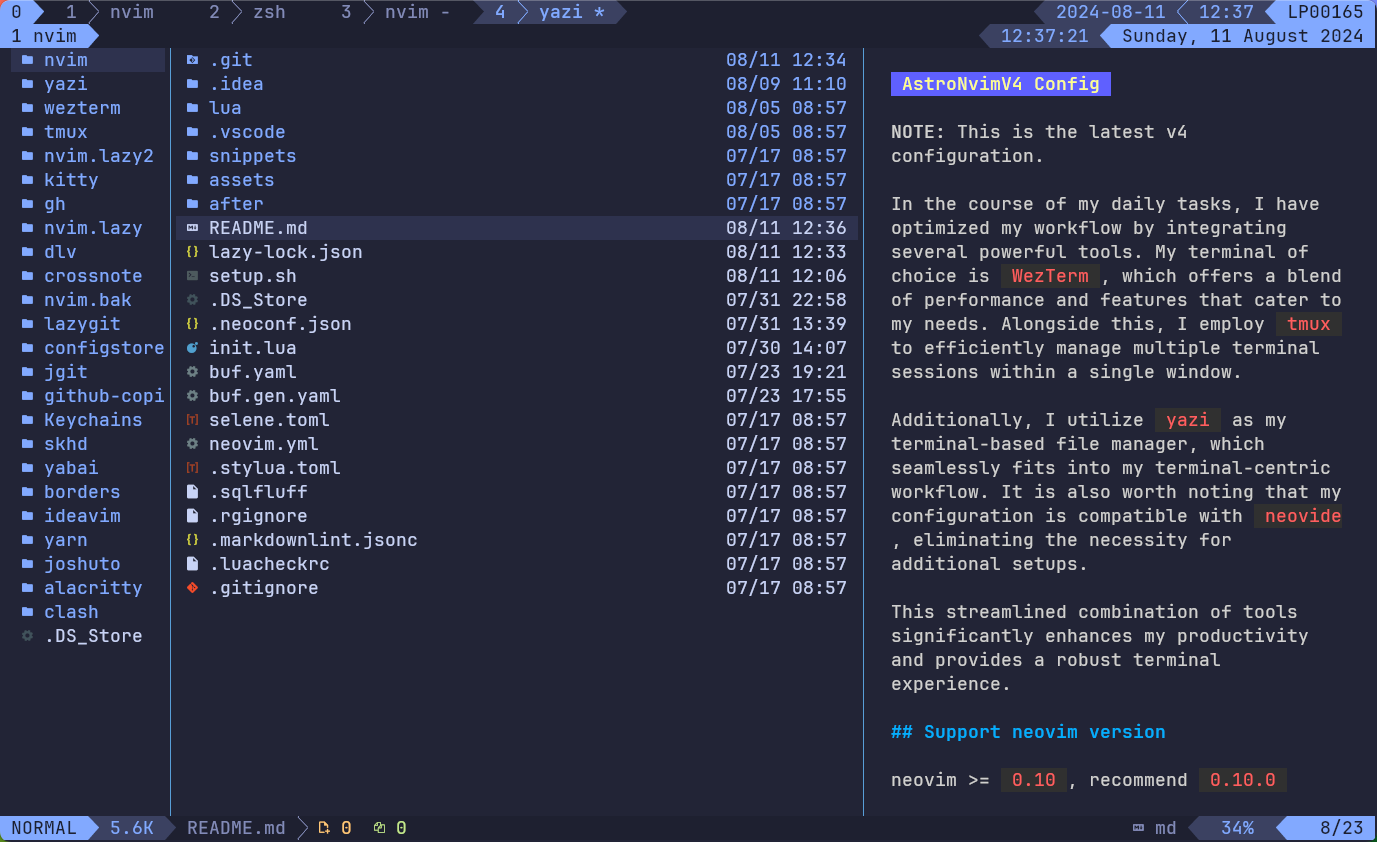Open the gh folder
Image resolution: width=1377 pixels, height=842 pixels.
[54, 204]
